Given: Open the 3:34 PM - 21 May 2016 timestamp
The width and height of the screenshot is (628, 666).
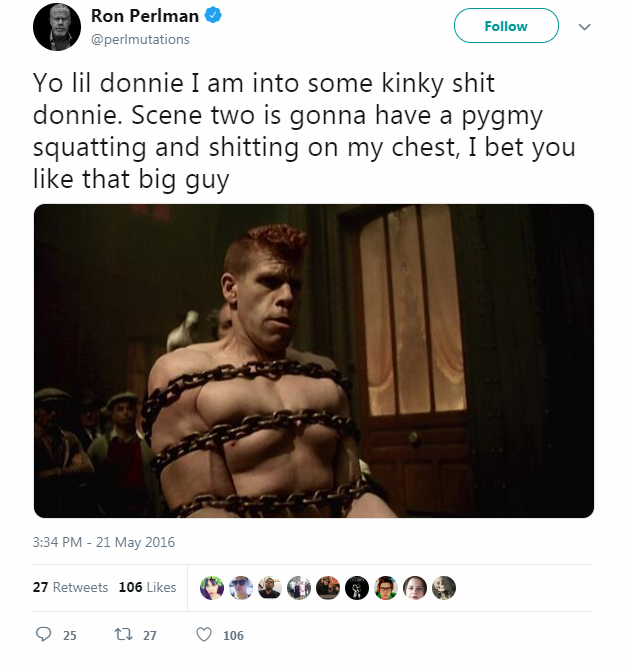Looking at the screenshot, I should (x=104, y=543).
